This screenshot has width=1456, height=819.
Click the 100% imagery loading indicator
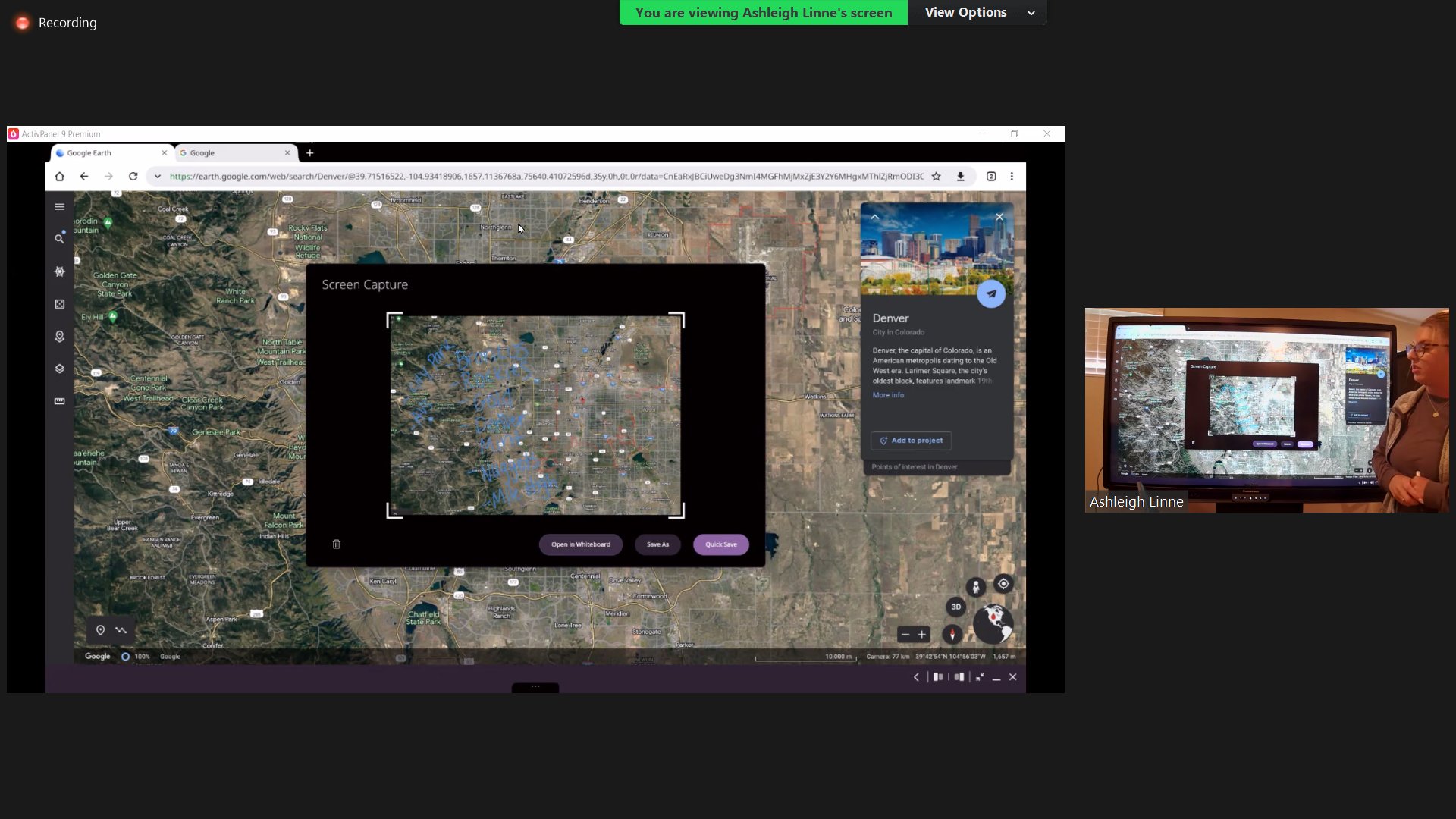point(136,657)
